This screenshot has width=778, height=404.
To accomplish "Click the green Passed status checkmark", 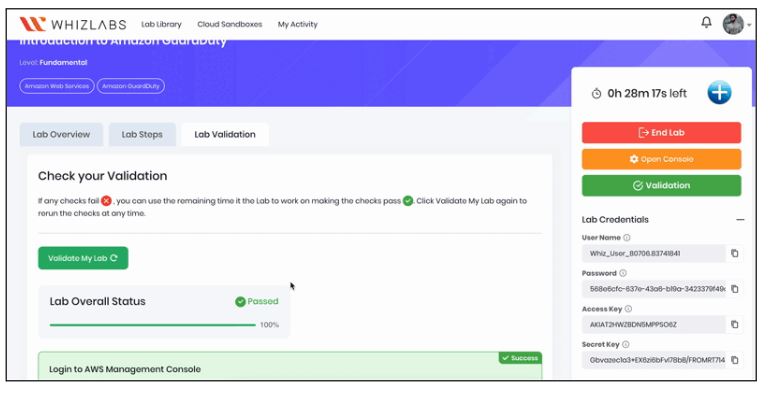I will (x=240, y=302).
